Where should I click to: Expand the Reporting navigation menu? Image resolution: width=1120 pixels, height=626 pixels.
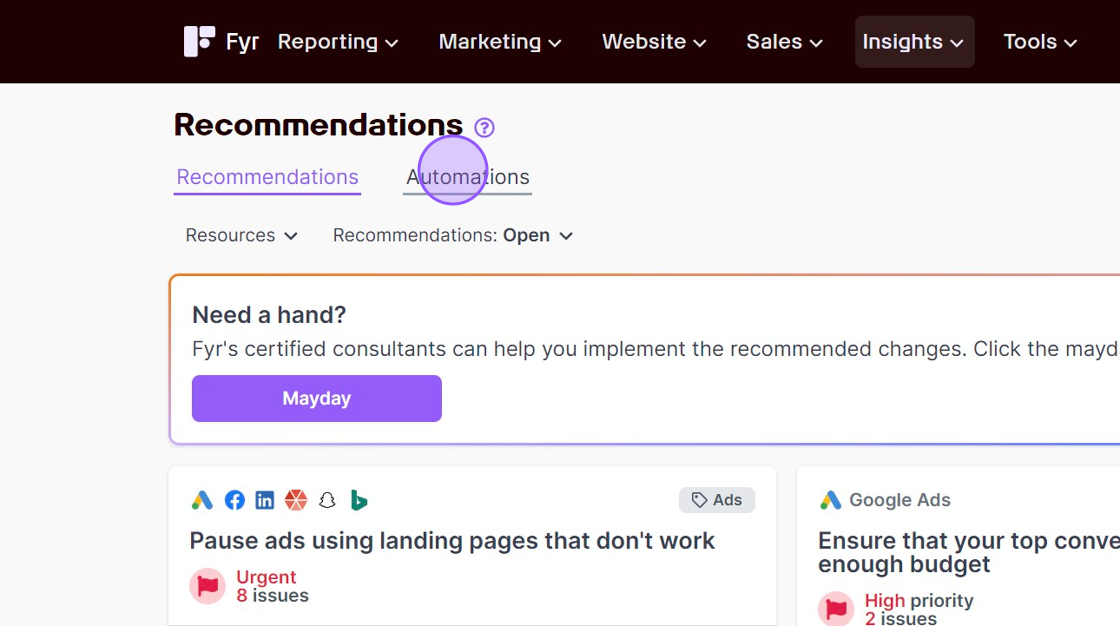(x=338, y=42)
